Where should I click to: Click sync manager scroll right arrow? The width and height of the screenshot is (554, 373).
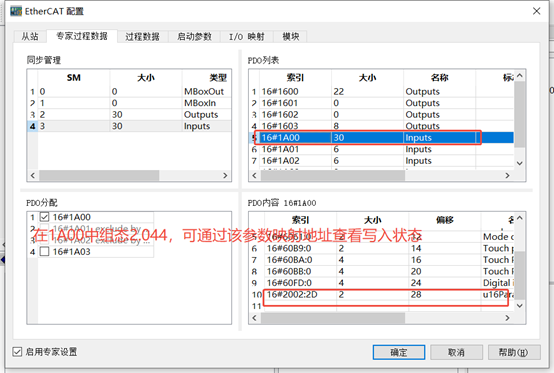[x=225, y=175]
